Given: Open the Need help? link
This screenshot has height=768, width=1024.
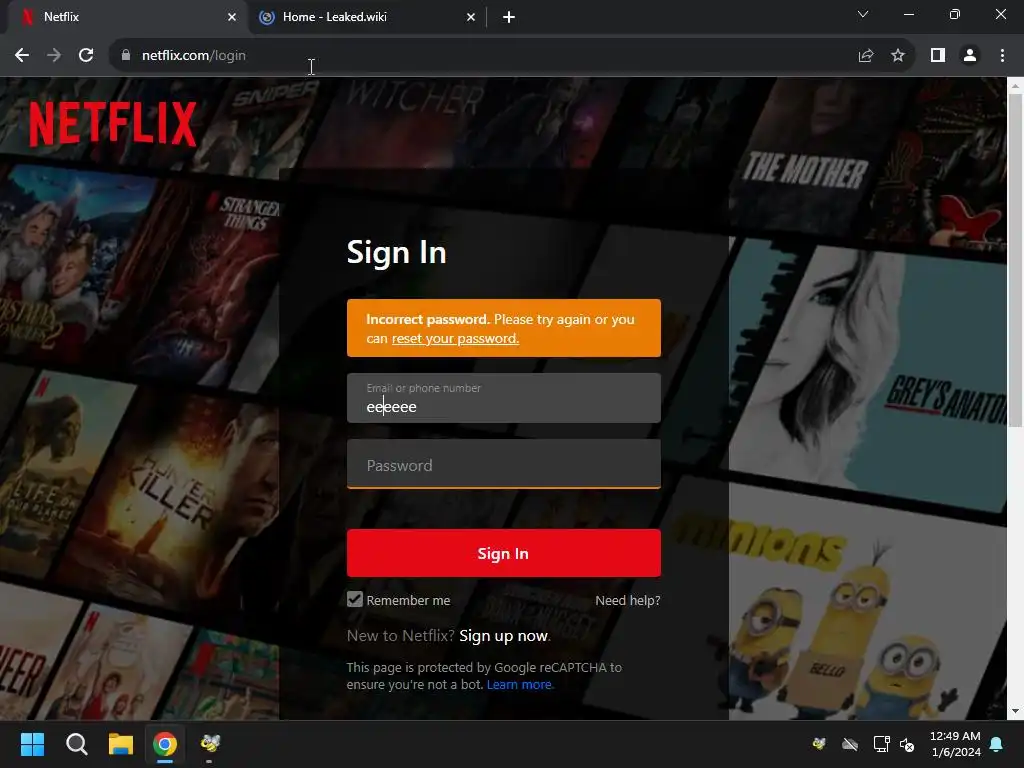Looking at the screenshot, I should [x=628, y=600].
